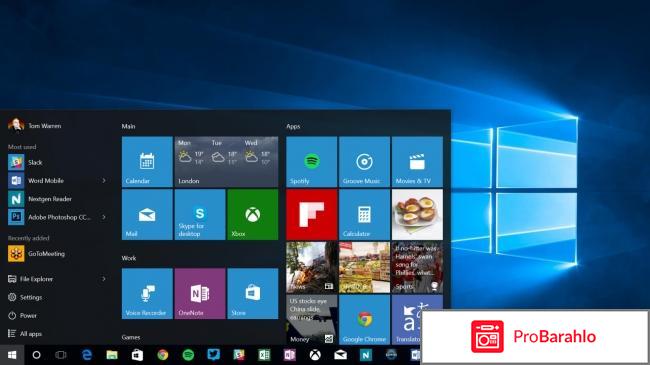Open the Sports live tile
The image size is (650, 365).
417,268
